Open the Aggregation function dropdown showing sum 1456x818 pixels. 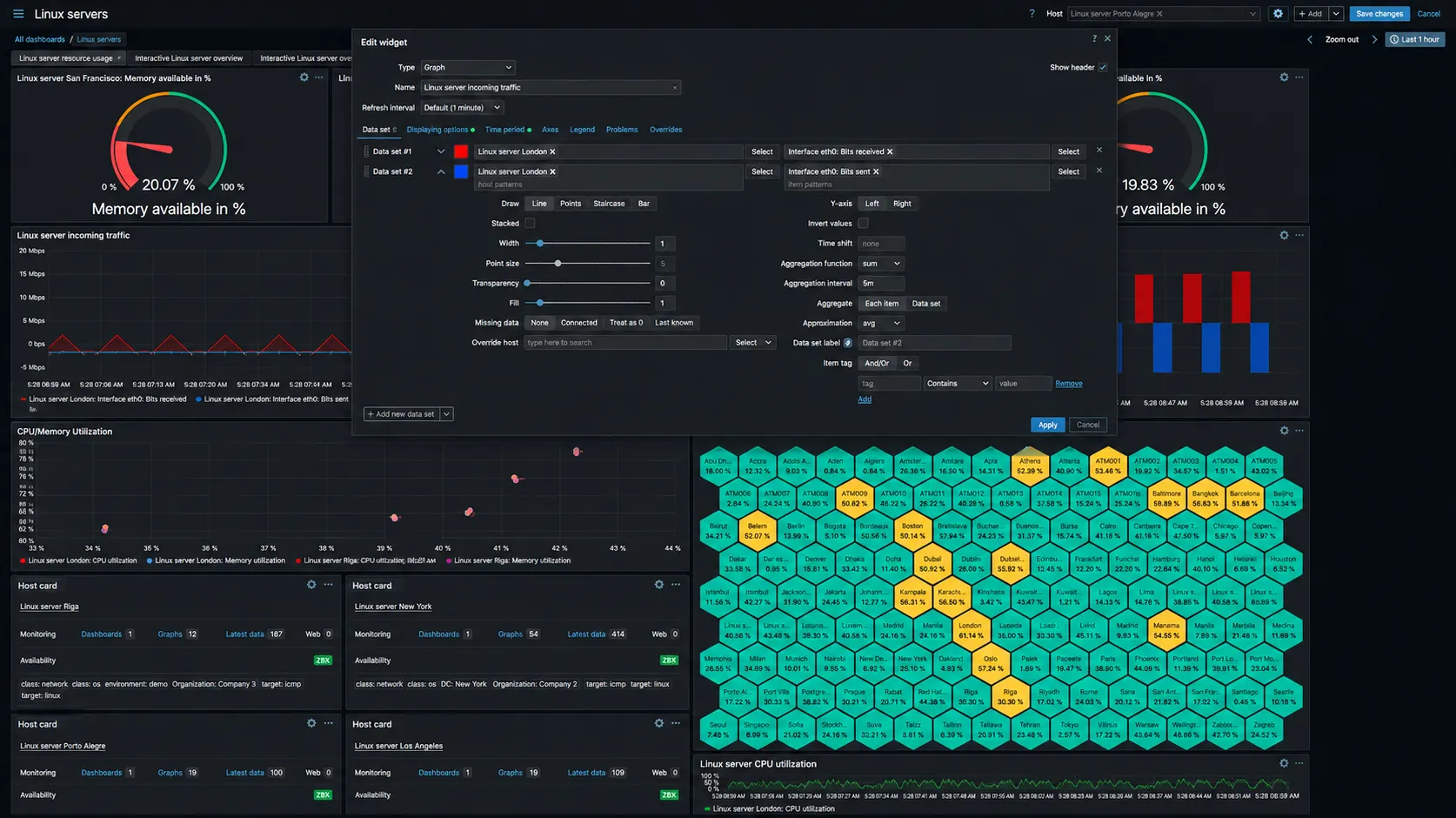point(881,264)
